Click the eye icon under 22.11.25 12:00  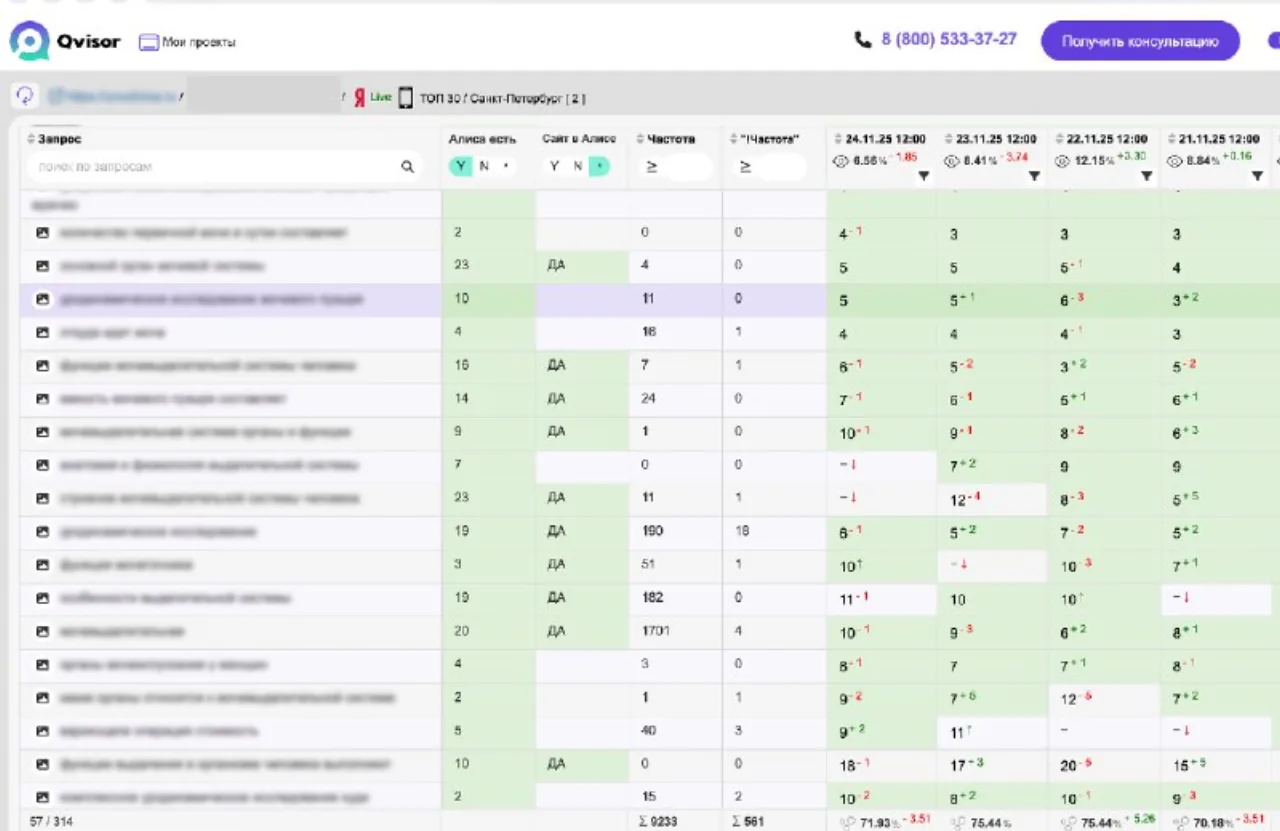point(1062,160)
